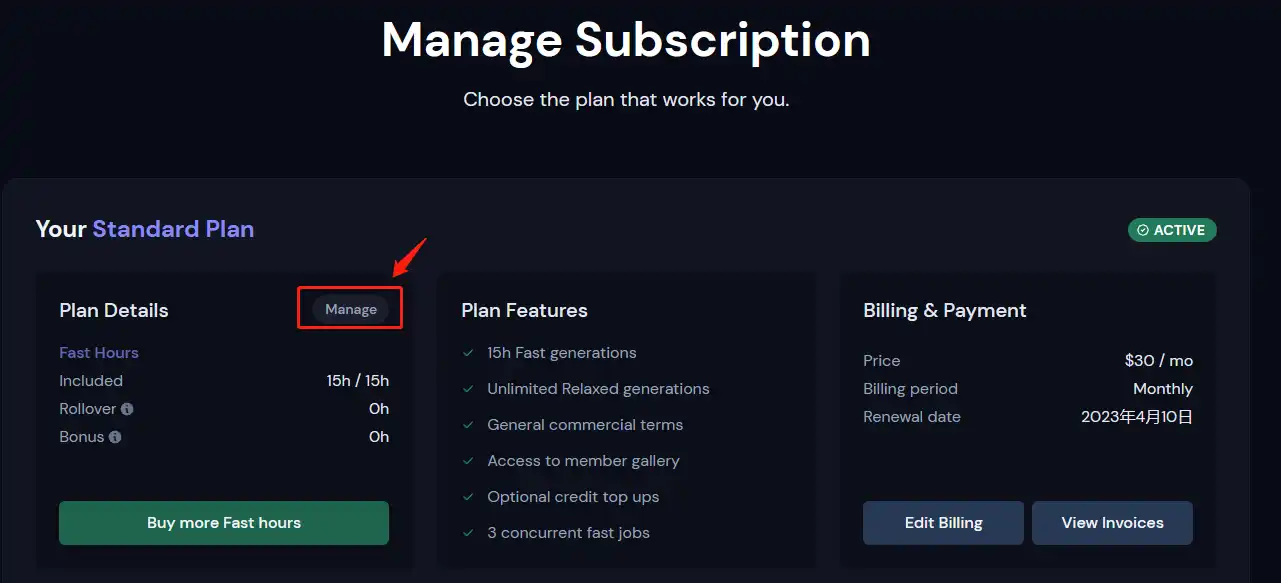This screenshot has width=1281, height=583.
Task: Click checkmark beside 3 concurrent fast jobs
Action: click(468, 533)
